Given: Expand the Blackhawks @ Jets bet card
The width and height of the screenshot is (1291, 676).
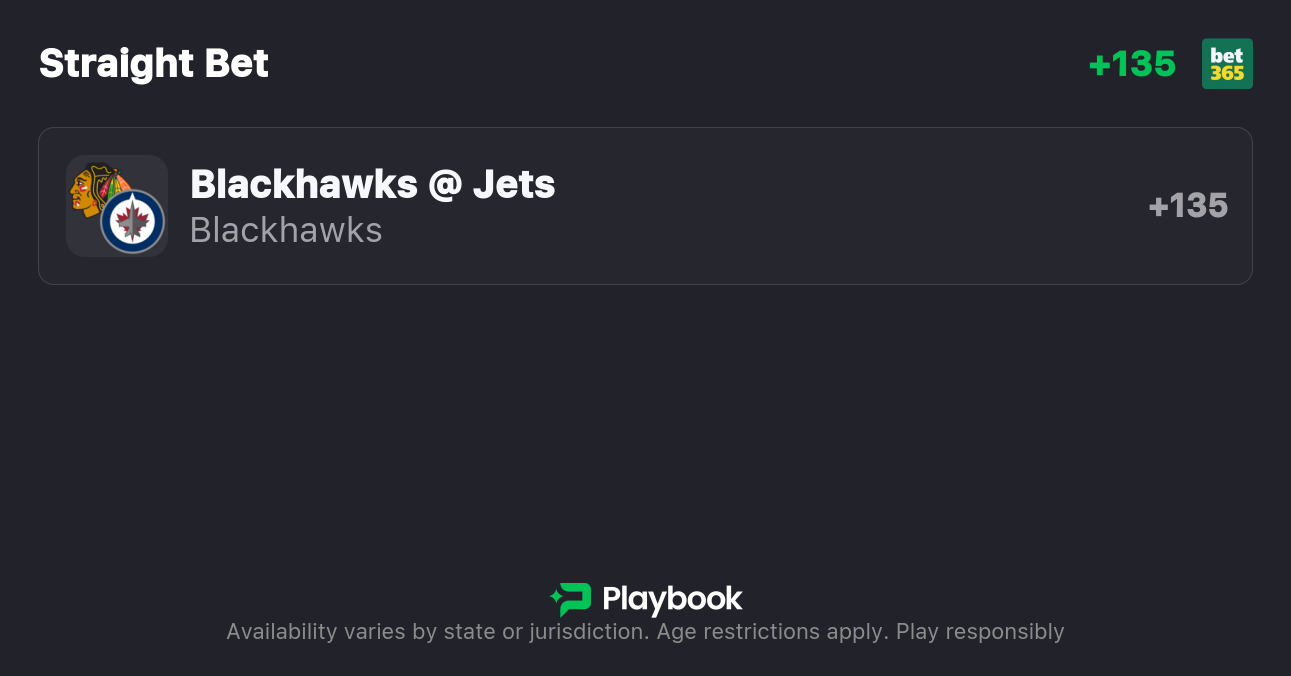Looking at the screenshot, I should click(x=645, y=205).
